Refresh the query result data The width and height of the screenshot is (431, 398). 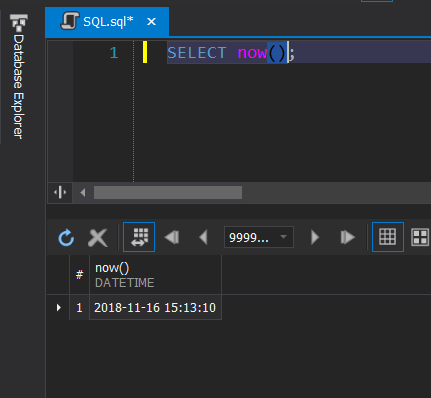66,237
